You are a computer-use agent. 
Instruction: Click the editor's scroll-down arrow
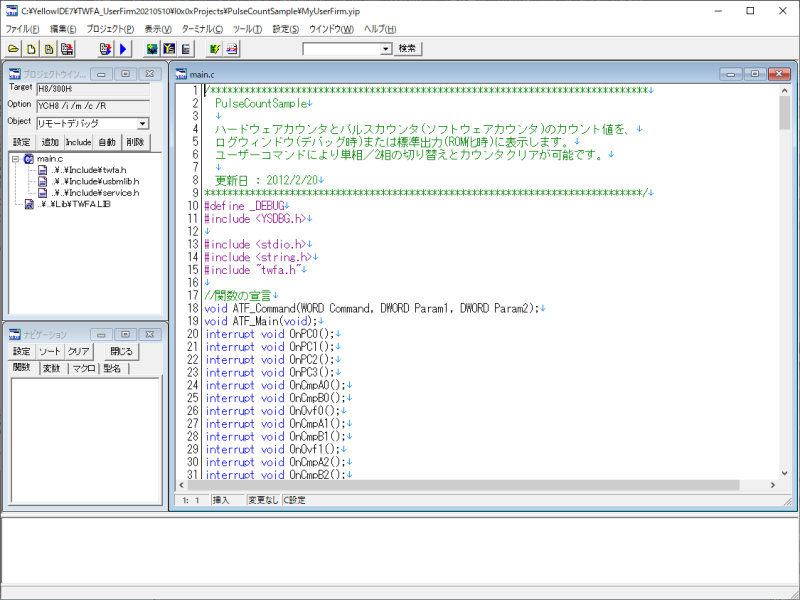(784, 473)
